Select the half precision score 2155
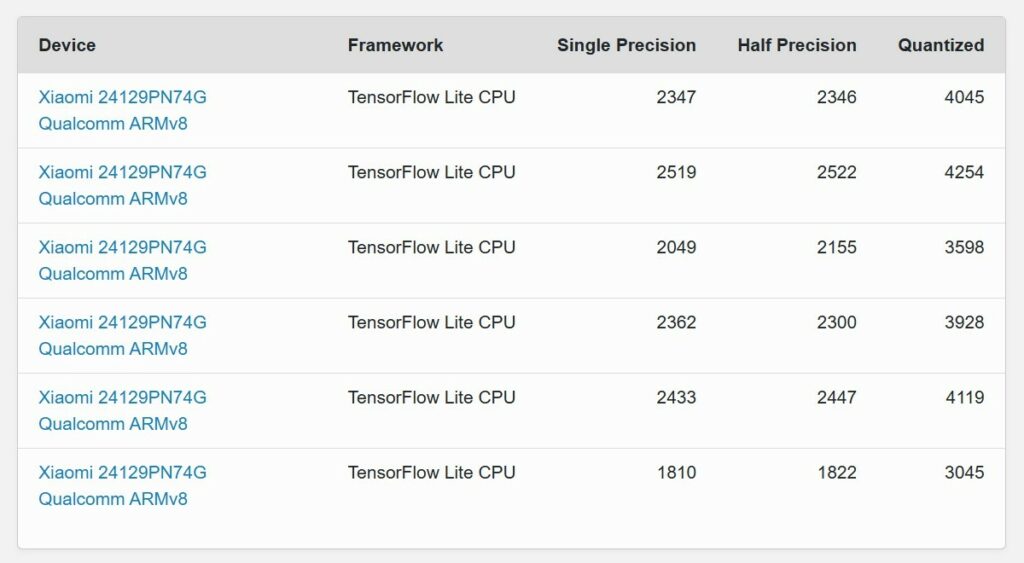This screenshot has width=1024, height=563. pyautogui.click(x=836, y=248)
